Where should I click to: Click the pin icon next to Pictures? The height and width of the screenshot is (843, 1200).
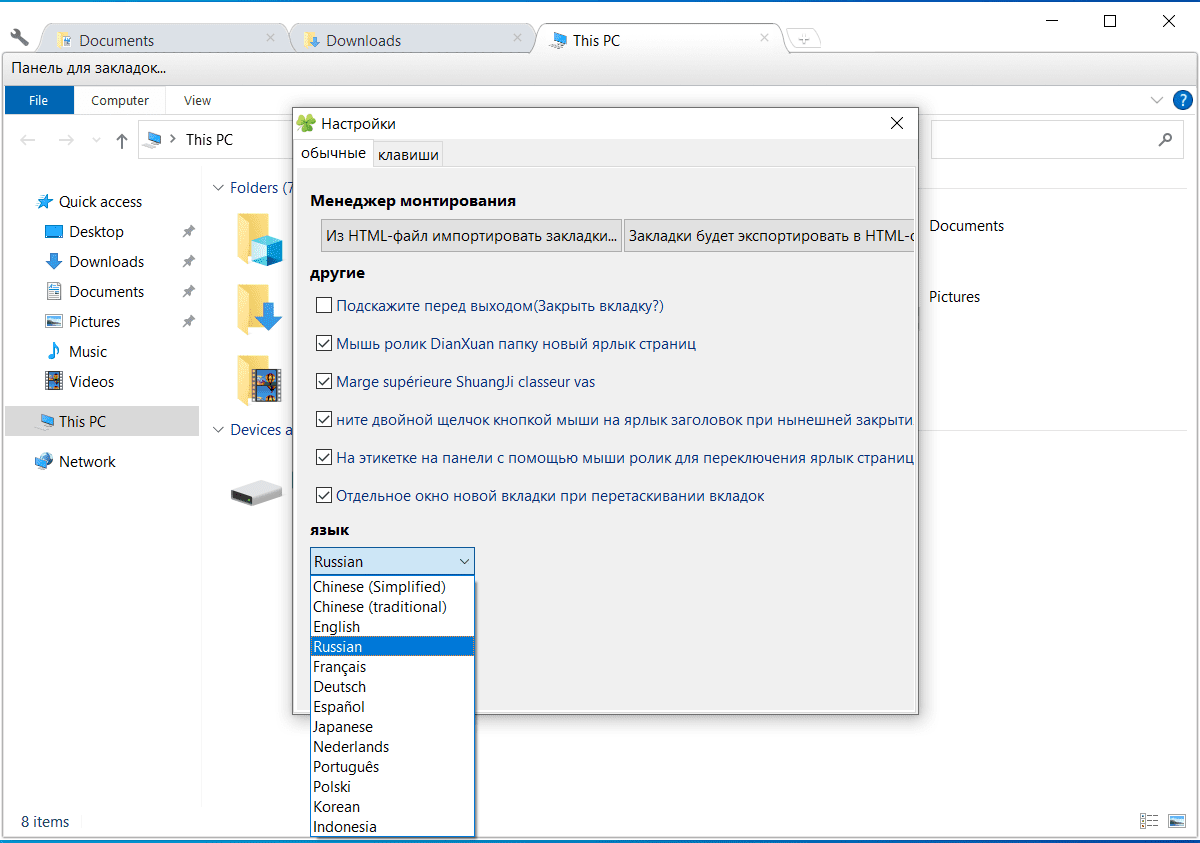click(x=188, y=322)
